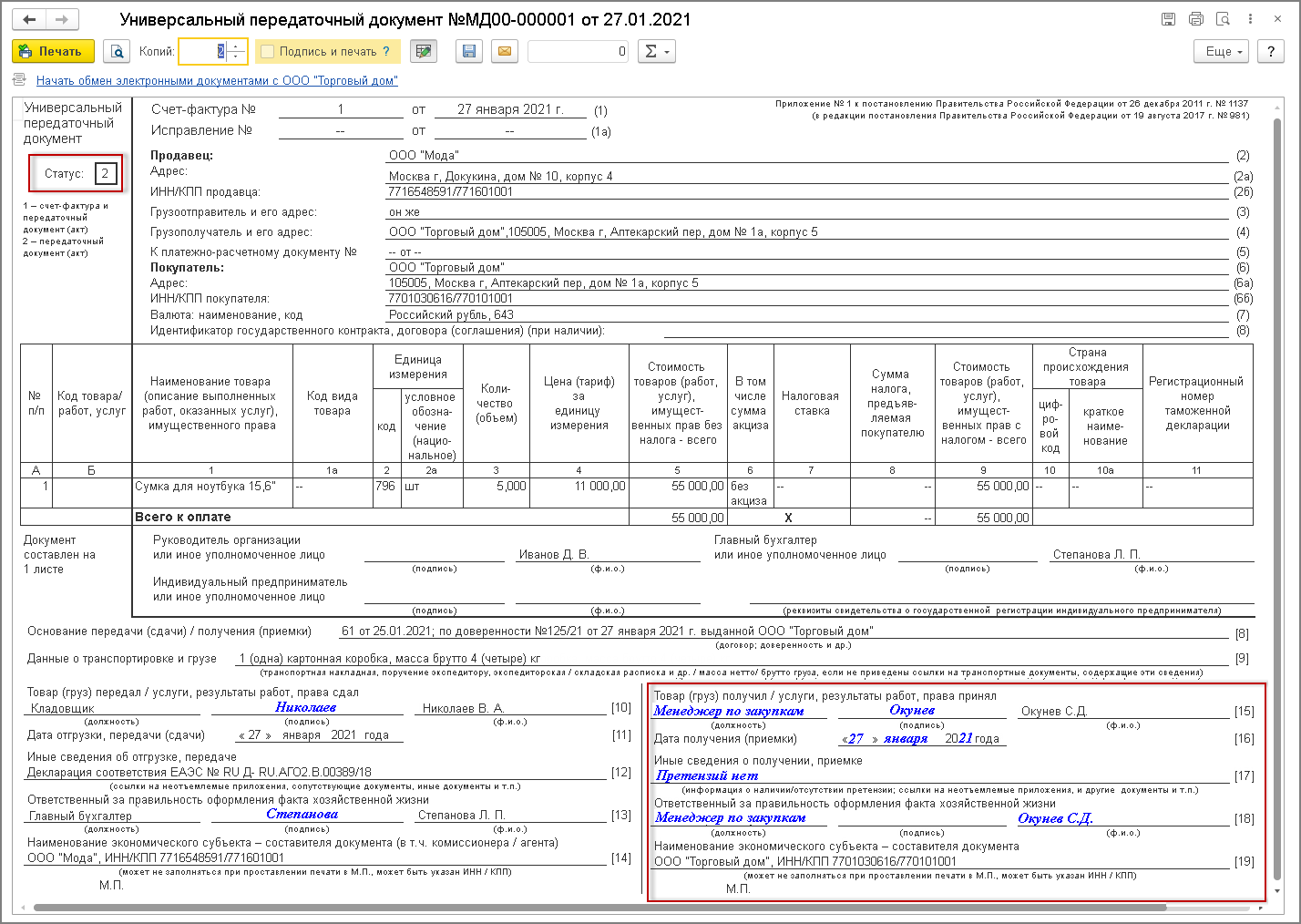Click the blue signature Степанова
The width and height of the screenshot is (1301, 924).
click(302, 815)
